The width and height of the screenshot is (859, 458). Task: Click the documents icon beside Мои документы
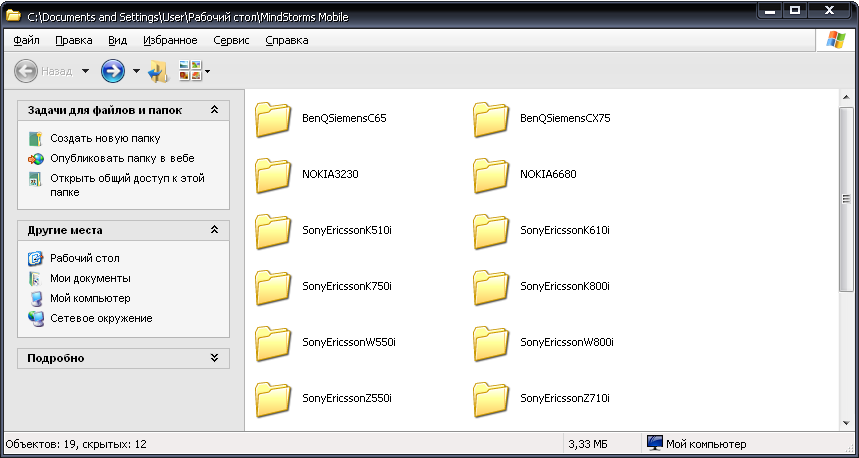coord(36,278)
